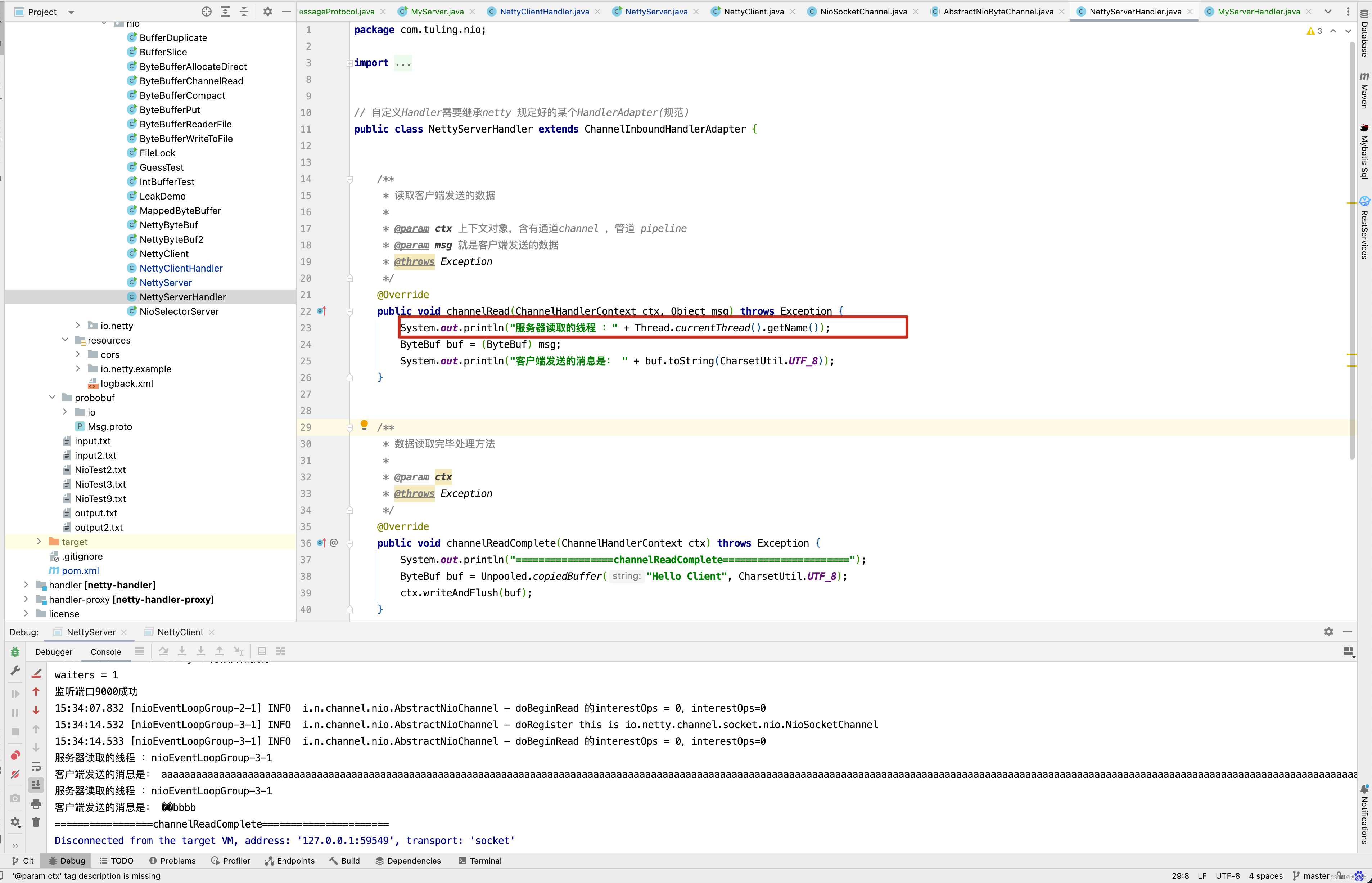This screenshot has width=1372, height=883.
Task: Open Terminal tool window
Action: coord(480,860)
